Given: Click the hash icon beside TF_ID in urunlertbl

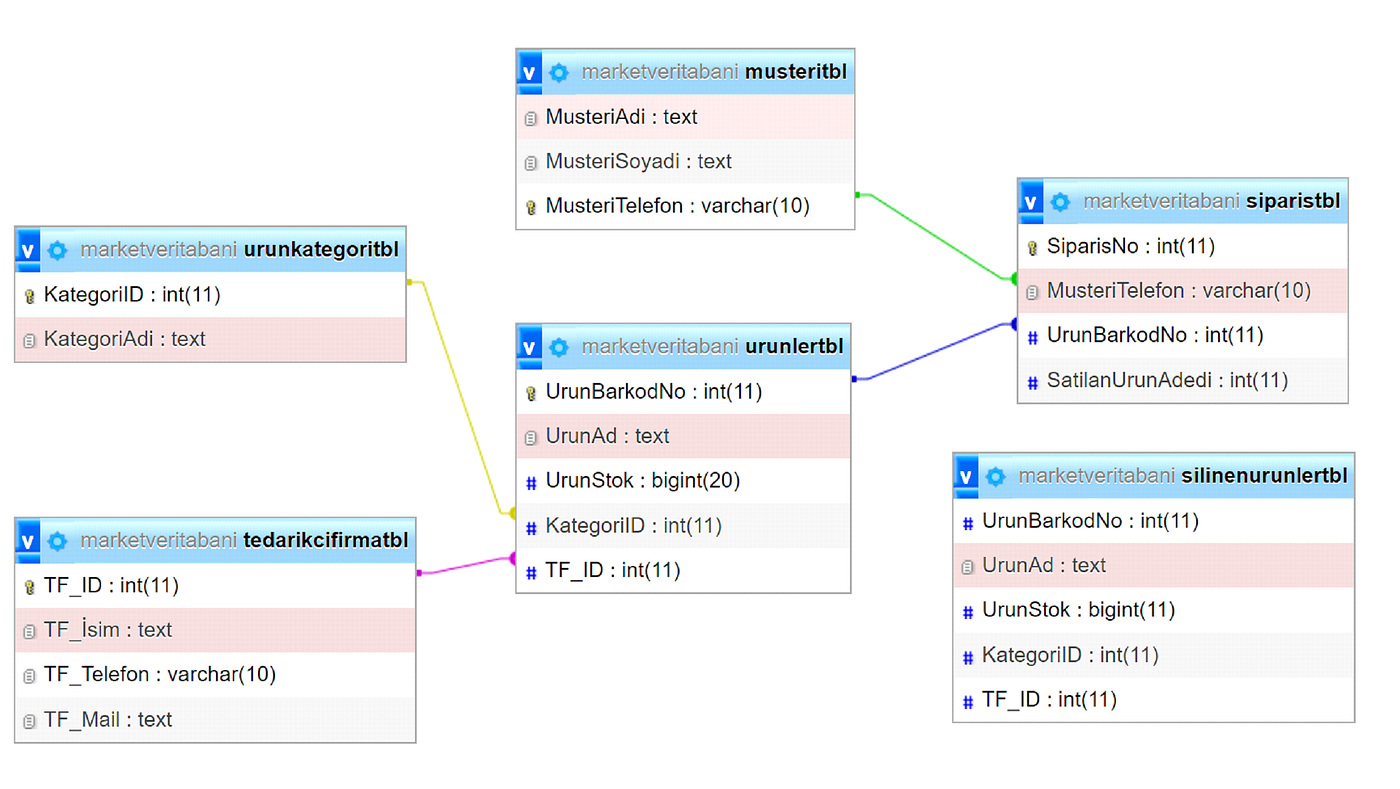Looking at the screenshot, I should [x=531, y=572].
